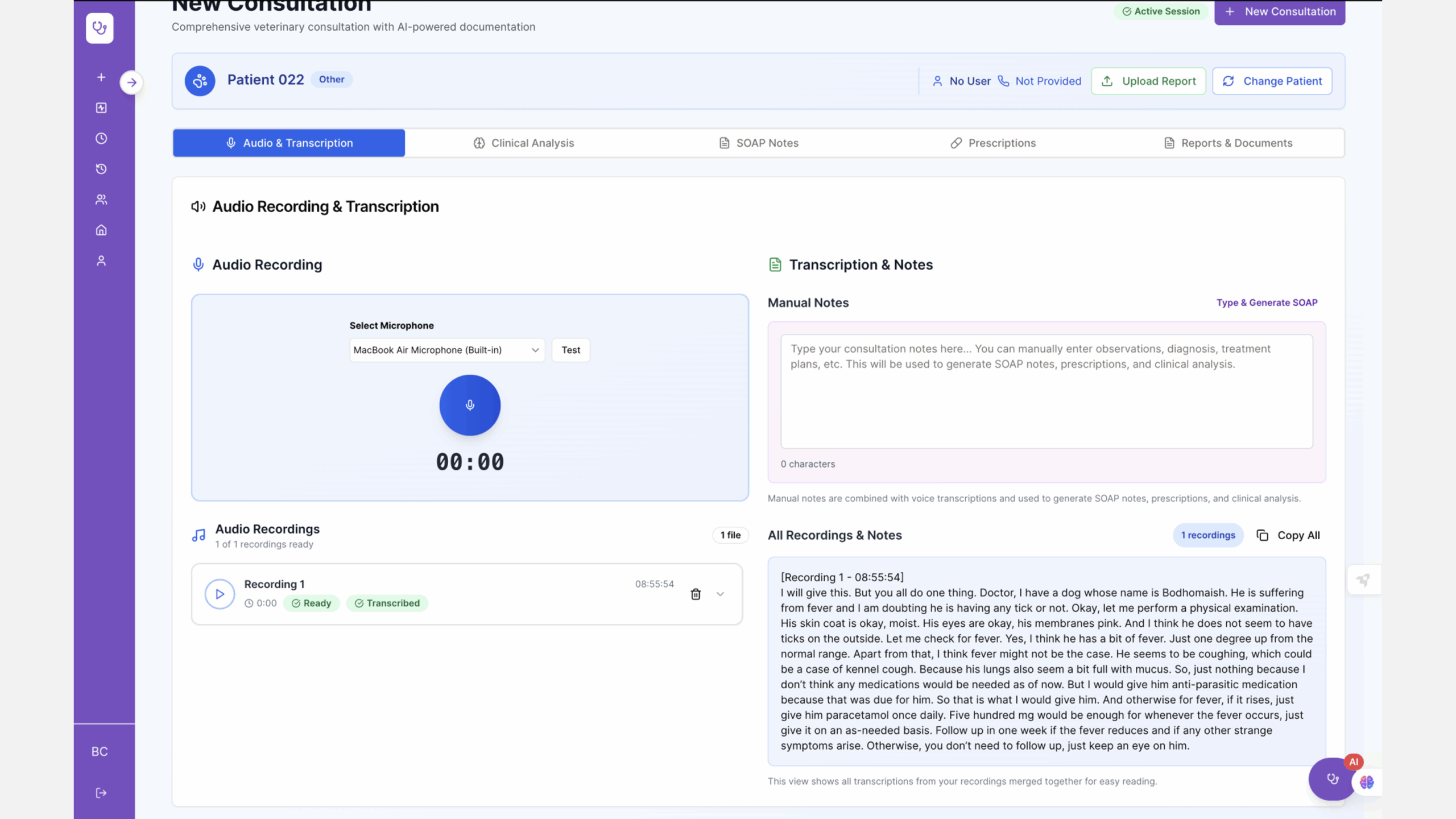Open the history icon in sidebar
1456x819 pixels.
pos(101,169)
